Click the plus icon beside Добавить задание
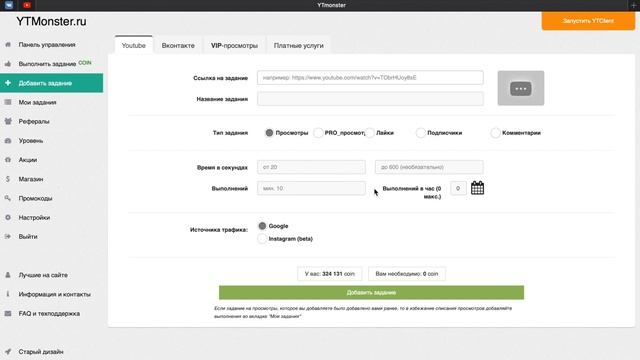This screenshot has height=360, width=640. [8, 83]
